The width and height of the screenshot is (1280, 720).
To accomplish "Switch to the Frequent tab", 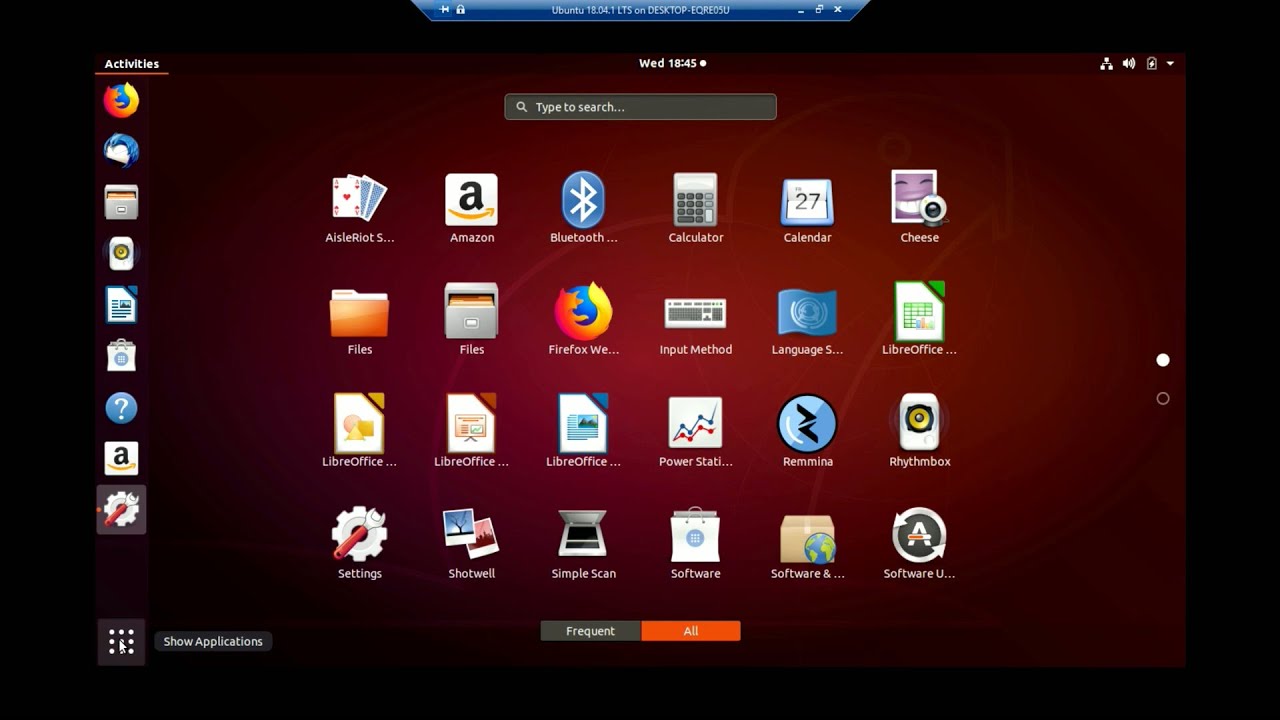I will click(x=590, y=631).
